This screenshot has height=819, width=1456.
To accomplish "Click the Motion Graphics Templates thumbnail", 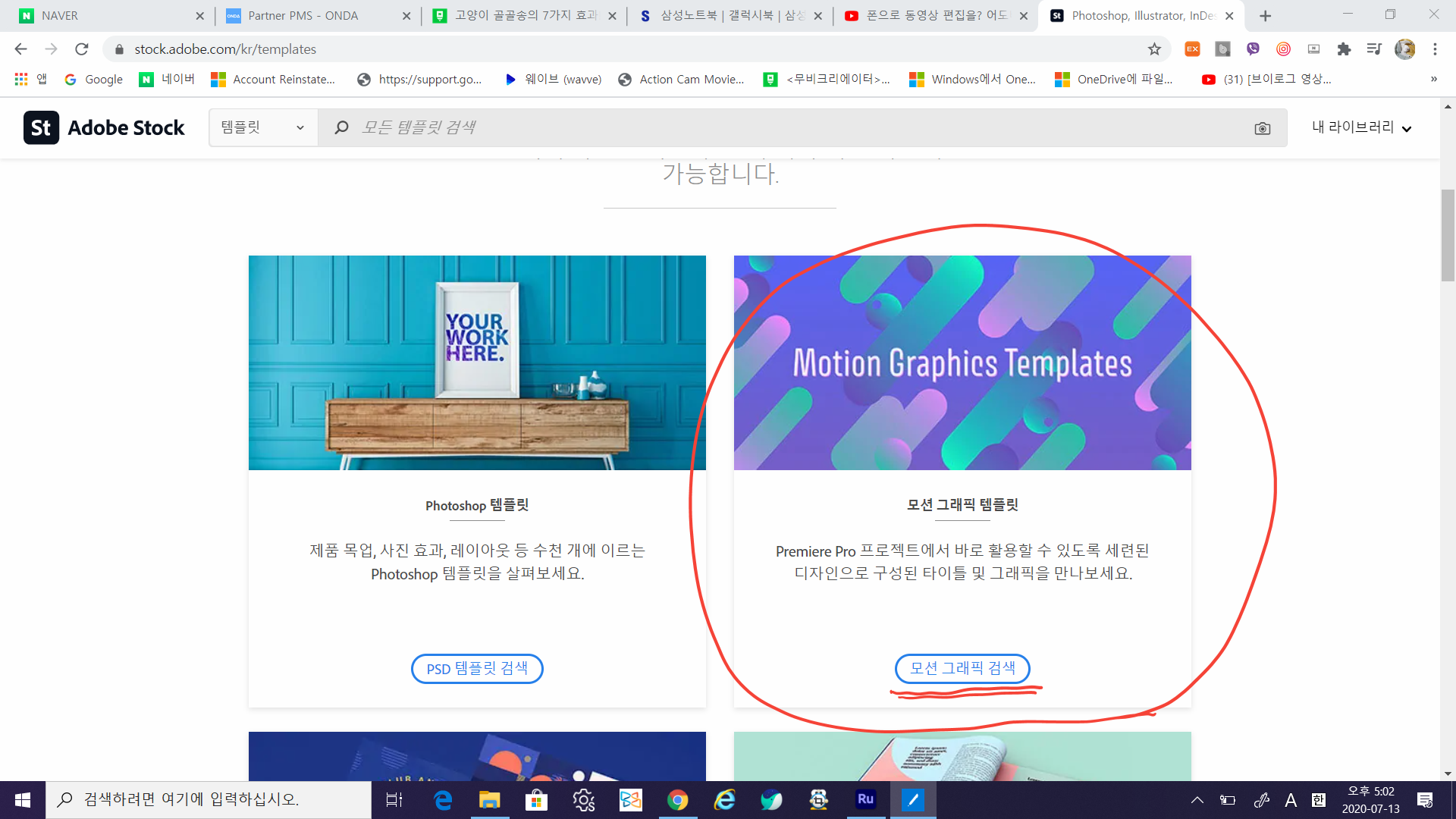I will coord(962,362).
